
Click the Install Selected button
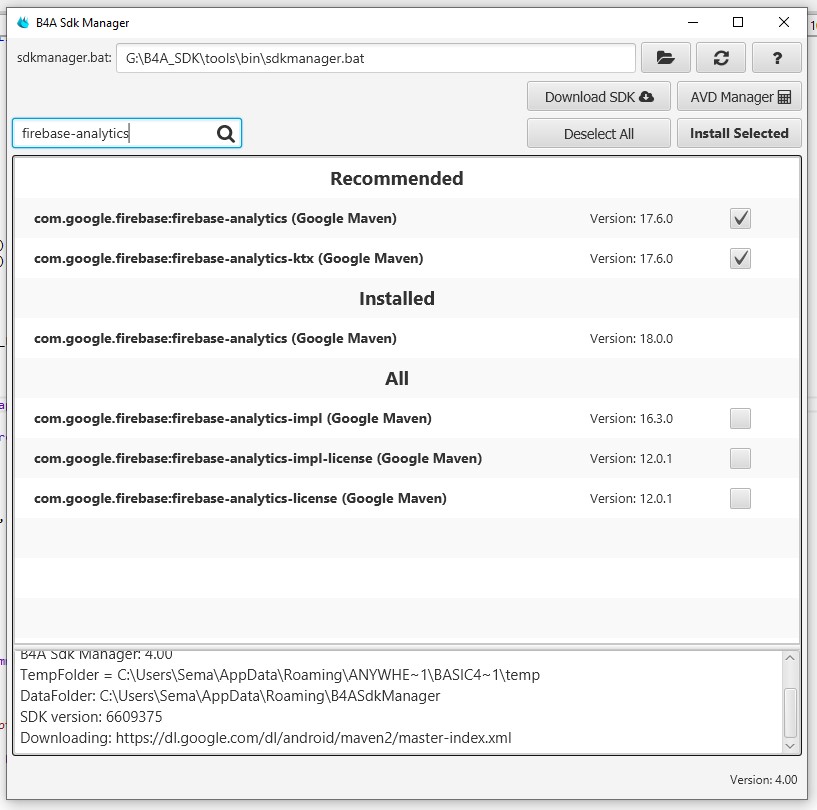point(739,133)
